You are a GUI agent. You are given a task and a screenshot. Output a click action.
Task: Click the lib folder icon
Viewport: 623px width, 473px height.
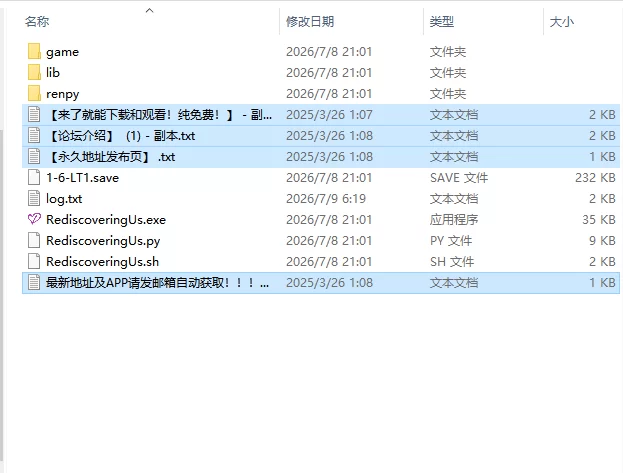click(x=34, y=72)
